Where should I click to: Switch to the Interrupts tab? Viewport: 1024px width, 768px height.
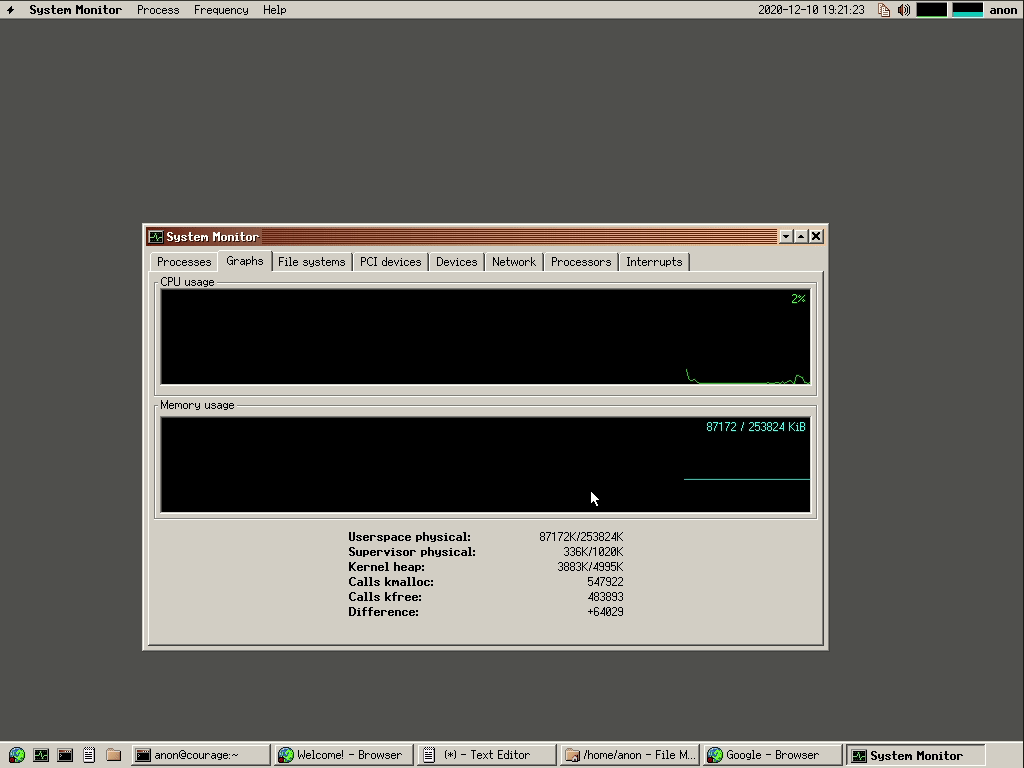[x=654, y=262]
